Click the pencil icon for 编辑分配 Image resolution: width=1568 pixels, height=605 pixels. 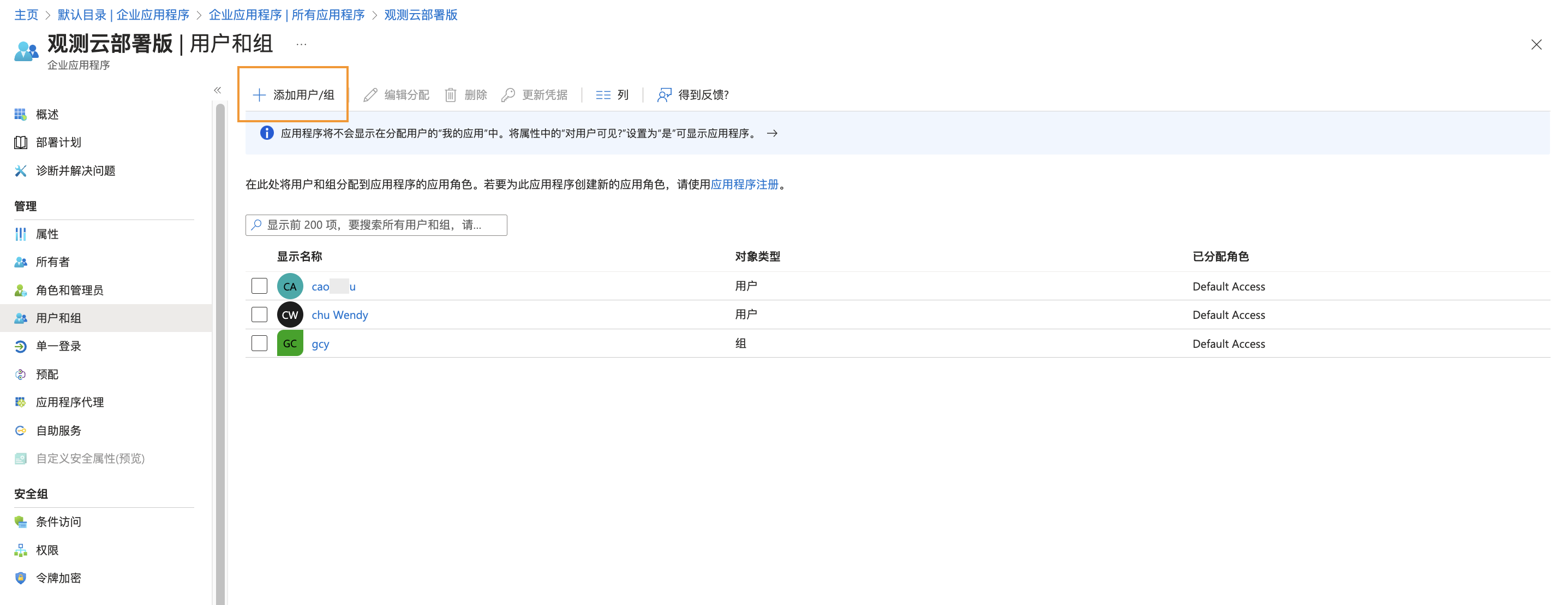pyautogui.click(x=370, y=95)
